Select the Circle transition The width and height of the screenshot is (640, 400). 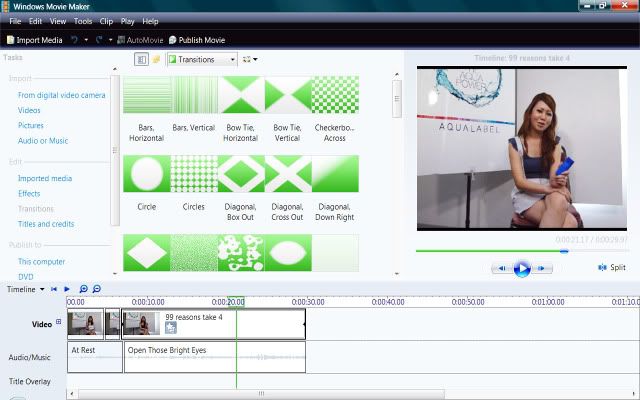click(x=147, y=174)
